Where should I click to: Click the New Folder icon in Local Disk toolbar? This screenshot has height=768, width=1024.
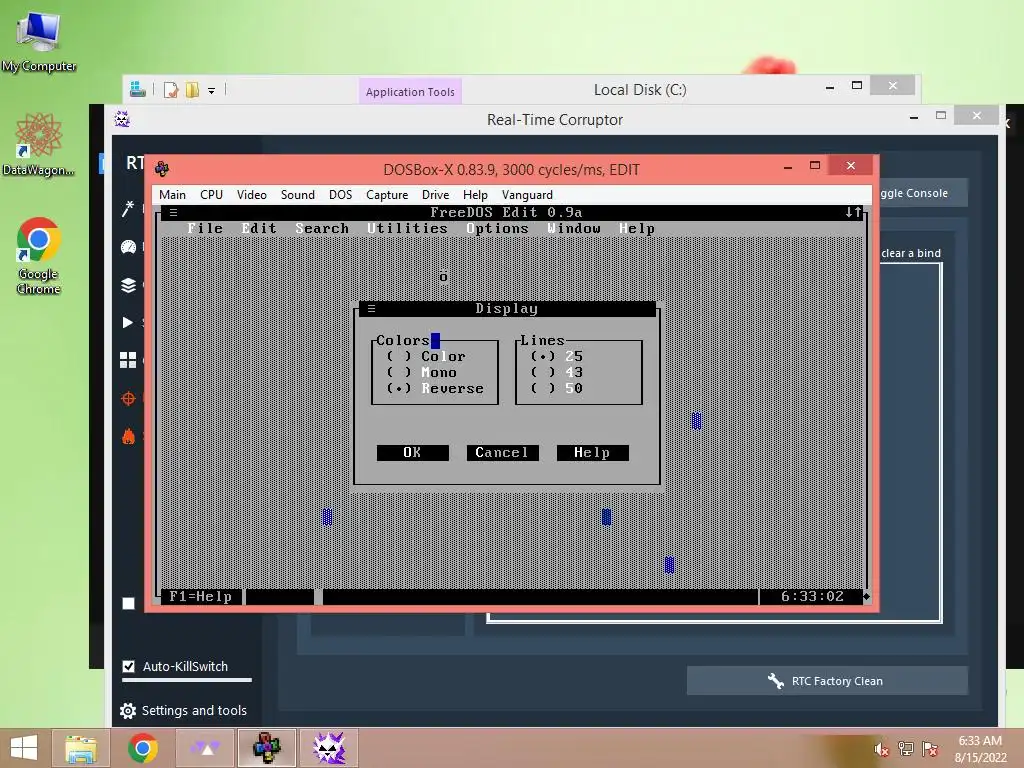(192, 89)
